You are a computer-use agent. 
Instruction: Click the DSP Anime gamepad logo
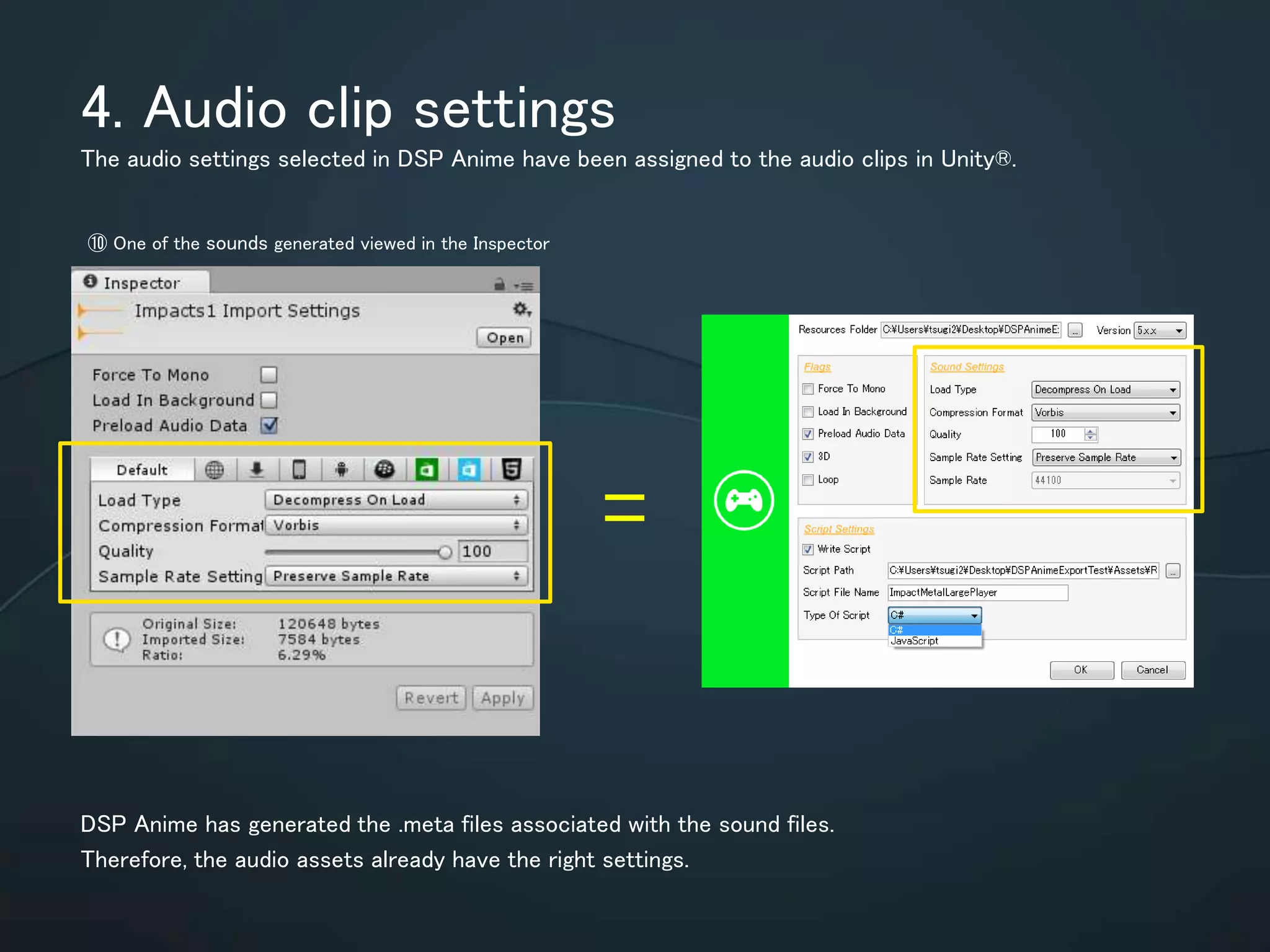[744, 500]
